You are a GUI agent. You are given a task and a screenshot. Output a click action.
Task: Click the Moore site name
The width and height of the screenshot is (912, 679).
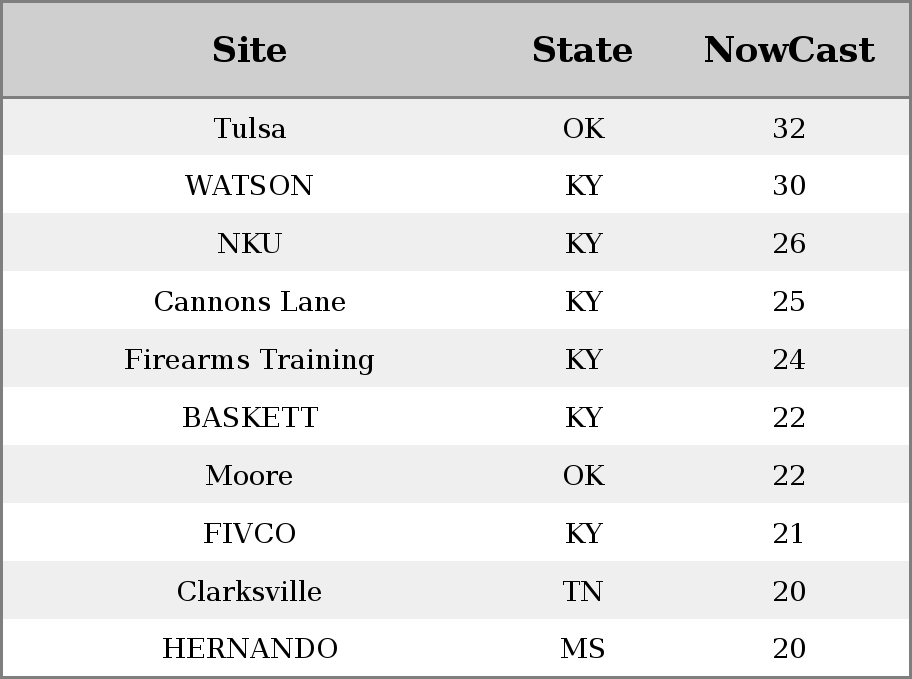point(249,475)
